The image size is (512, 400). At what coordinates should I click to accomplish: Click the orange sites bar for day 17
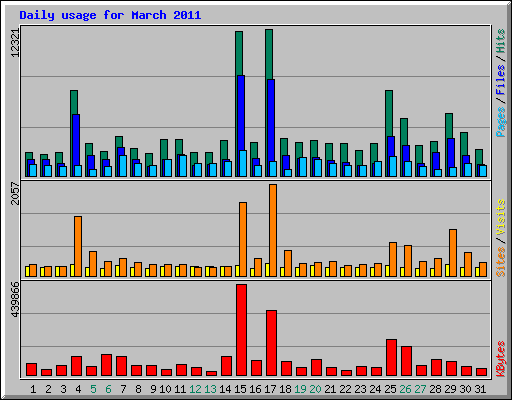click(273, 230)
